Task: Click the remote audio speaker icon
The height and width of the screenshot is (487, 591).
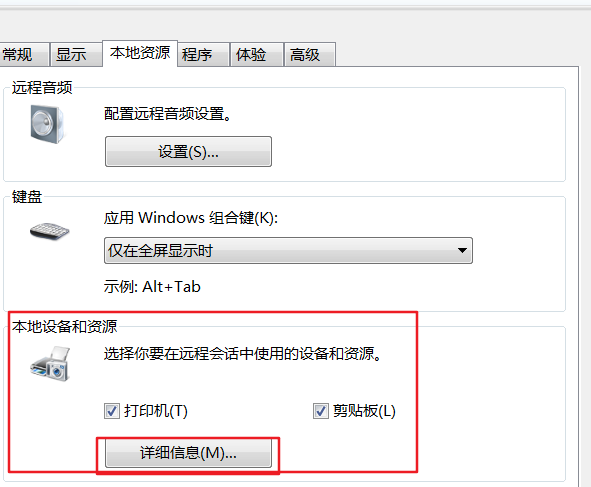Action: point(47,124)
